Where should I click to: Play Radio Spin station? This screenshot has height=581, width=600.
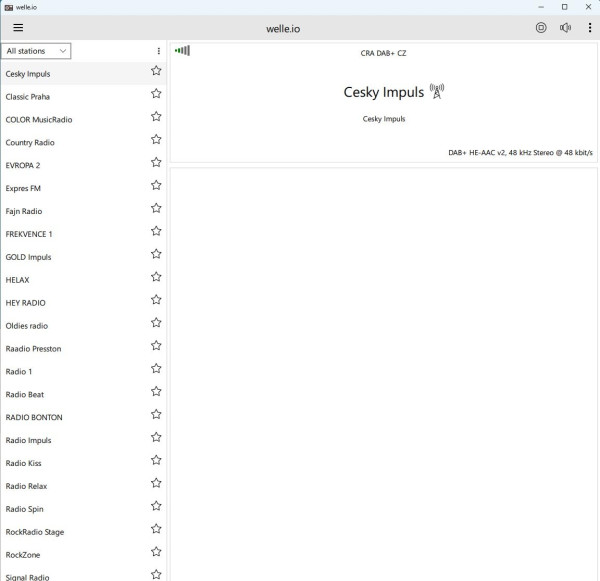click(x=83, y=509)
